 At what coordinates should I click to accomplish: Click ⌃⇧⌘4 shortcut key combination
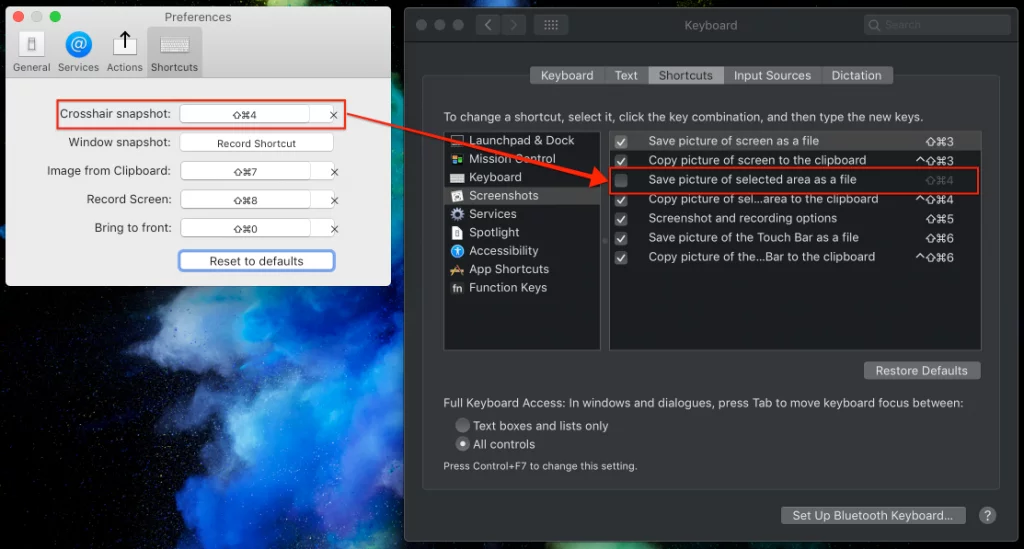click(x=935, y=199)
